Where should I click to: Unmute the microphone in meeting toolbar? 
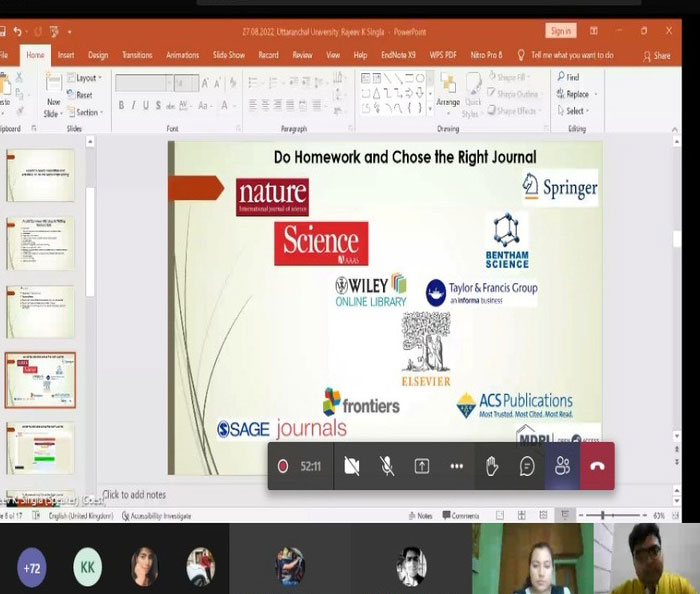(386, 466)
